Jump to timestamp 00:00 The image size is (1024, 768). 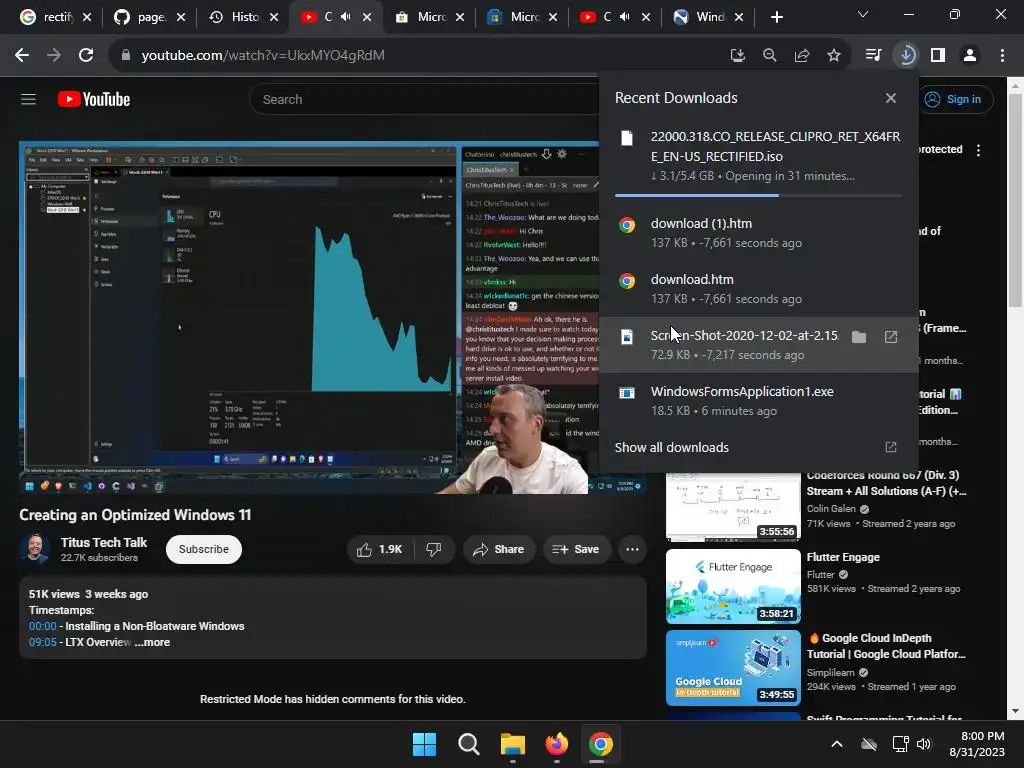pyautogui.click(x=42, y=626)
